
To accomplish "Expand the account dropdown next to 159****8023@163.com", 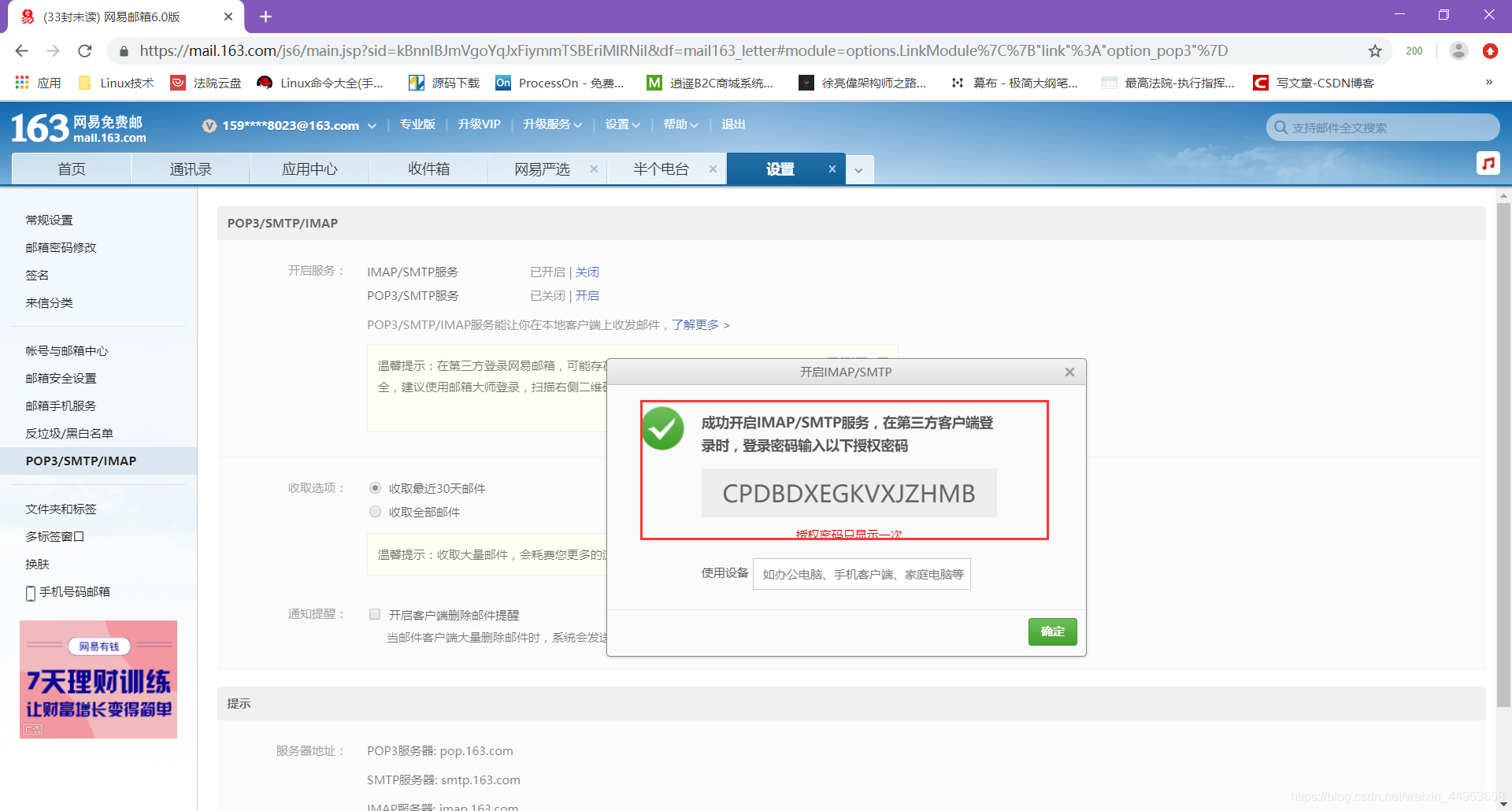I will (371, 124).
